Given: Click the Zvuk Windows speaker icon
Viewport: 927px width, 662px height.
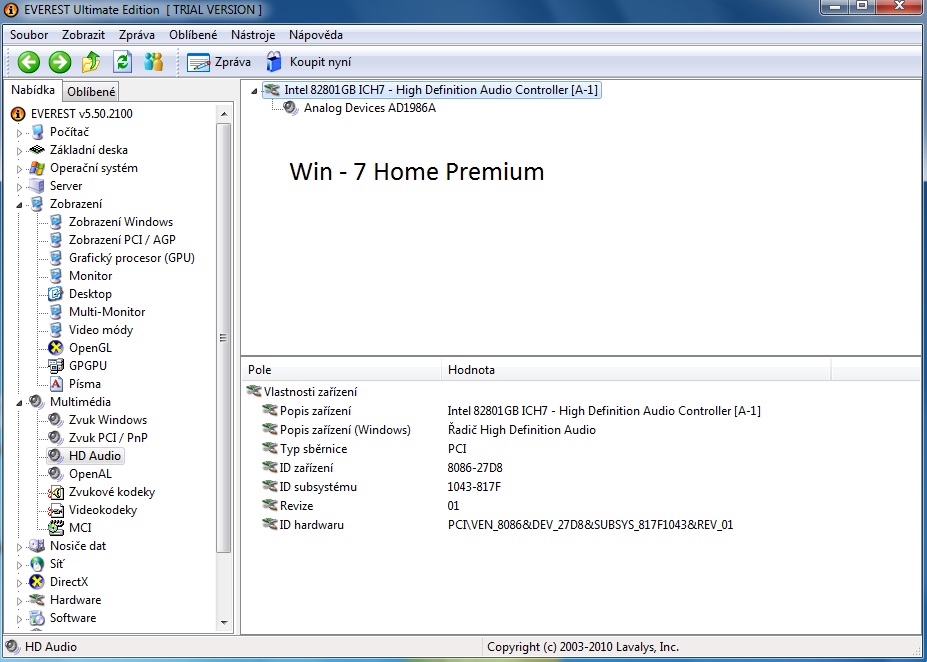Looking at the screenshot, I should coord(56,420).
